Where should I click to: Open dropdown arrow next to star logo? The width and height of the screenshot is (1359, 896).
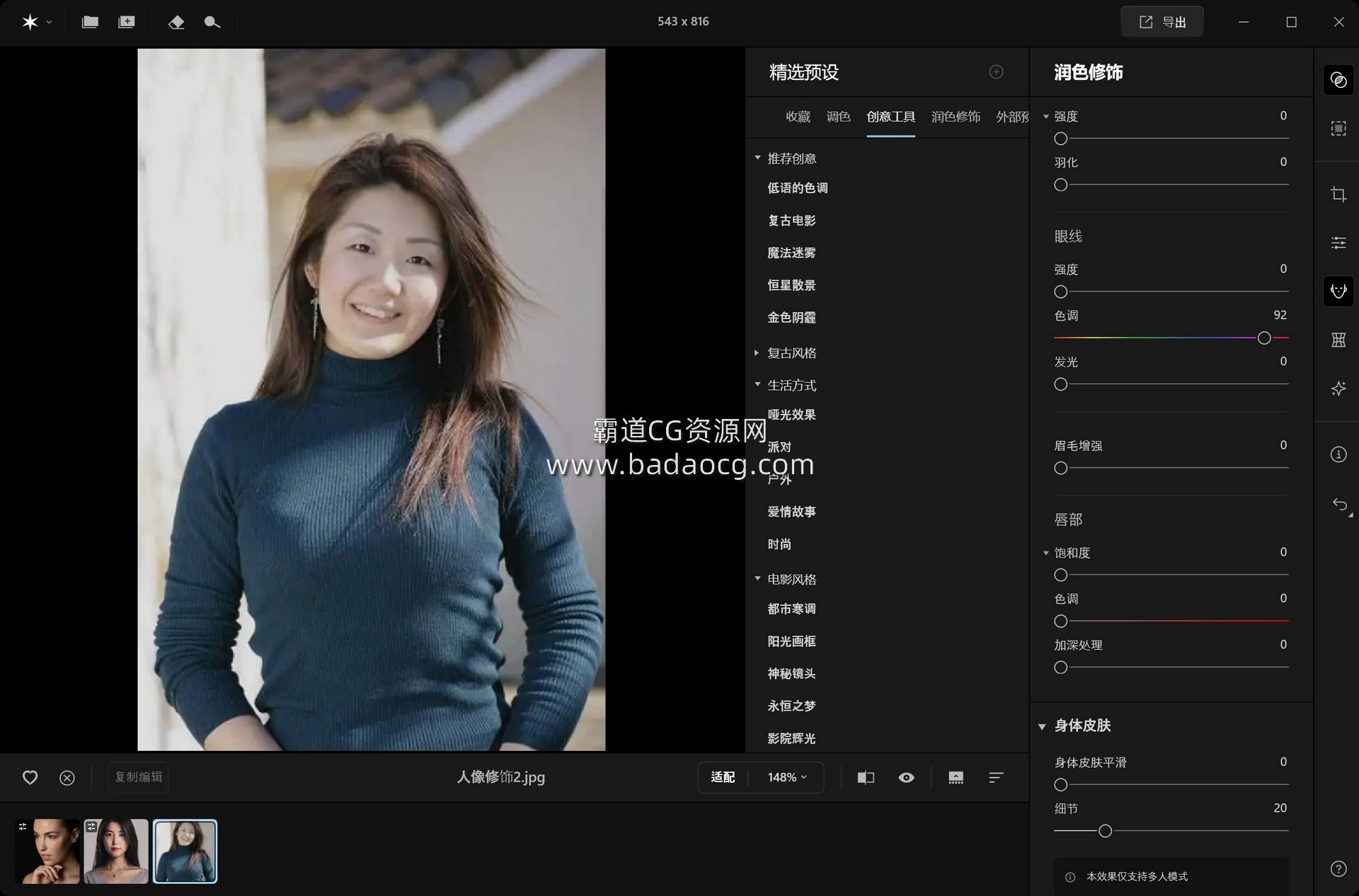coord(49,23)
